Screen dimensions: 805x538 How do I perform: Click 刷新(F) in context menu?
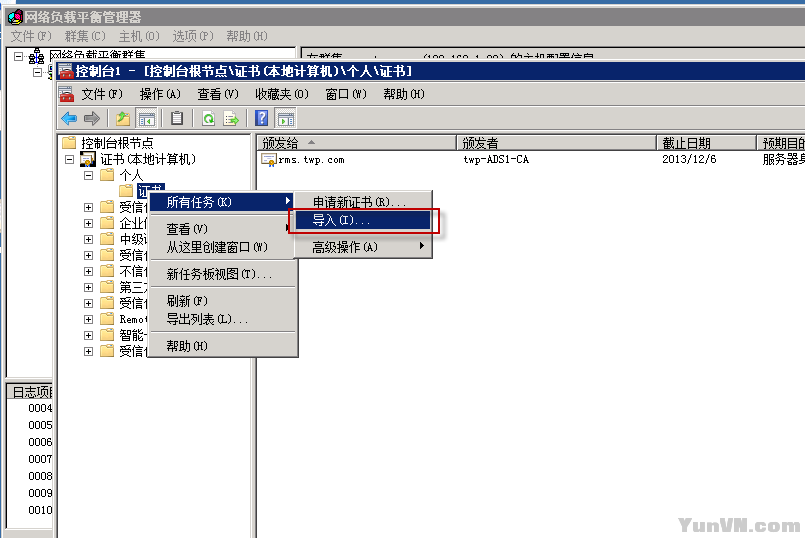(x=222, y=301)
